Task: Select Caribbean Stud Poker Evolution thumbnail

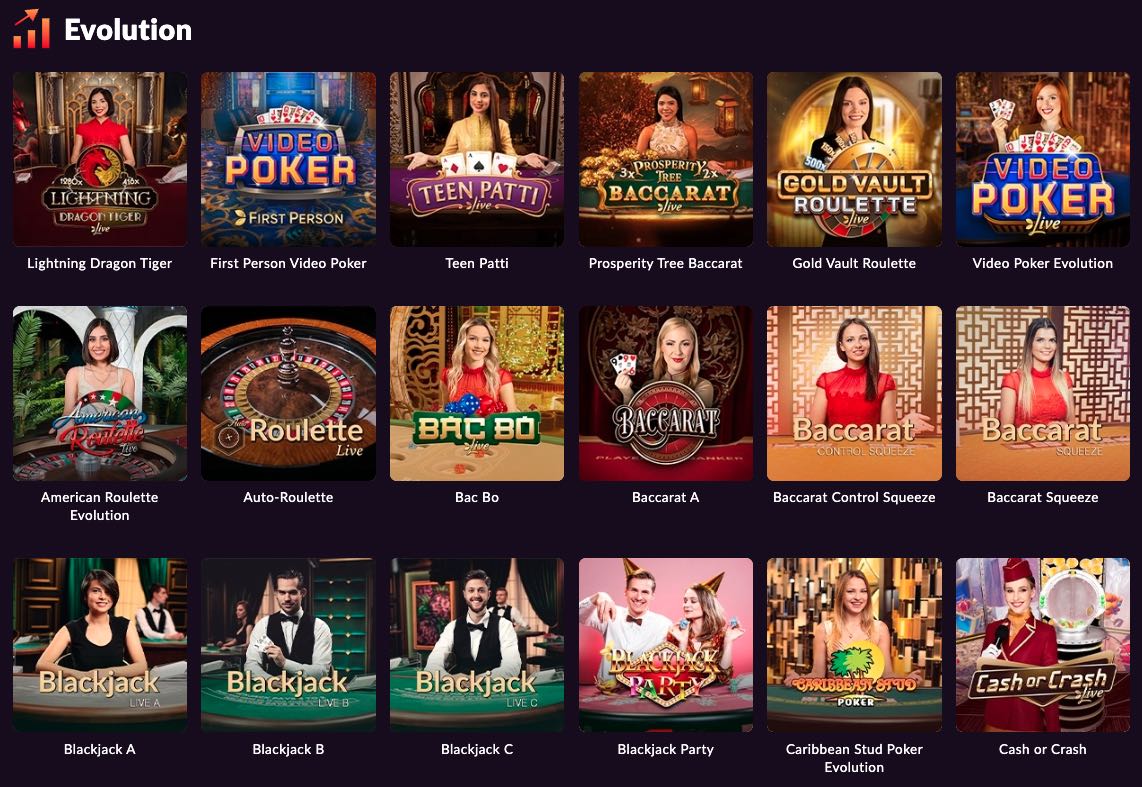Action: 854,645
